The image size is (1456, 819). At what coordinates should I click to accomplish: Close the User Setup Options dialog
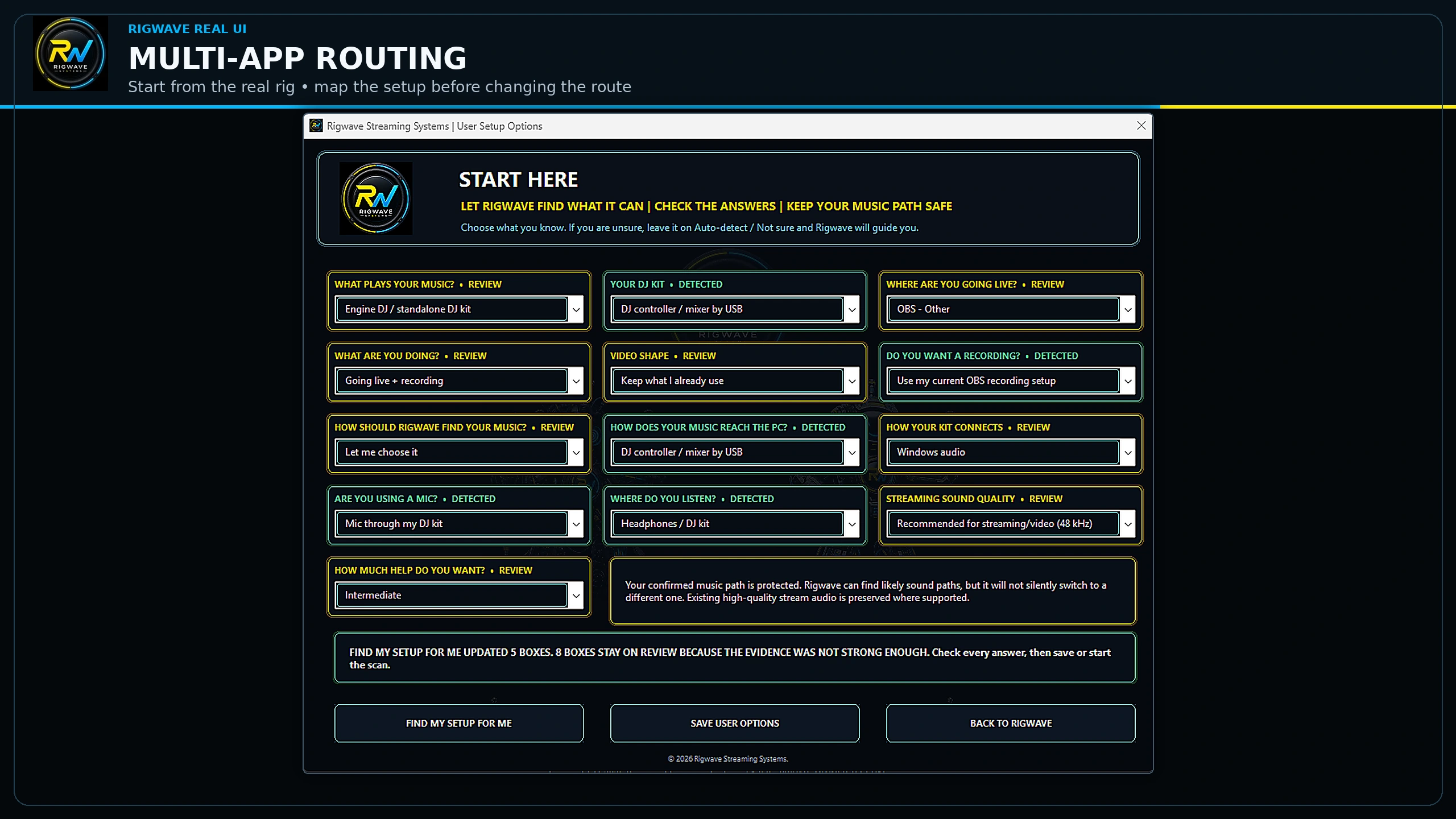[1141, 126]
